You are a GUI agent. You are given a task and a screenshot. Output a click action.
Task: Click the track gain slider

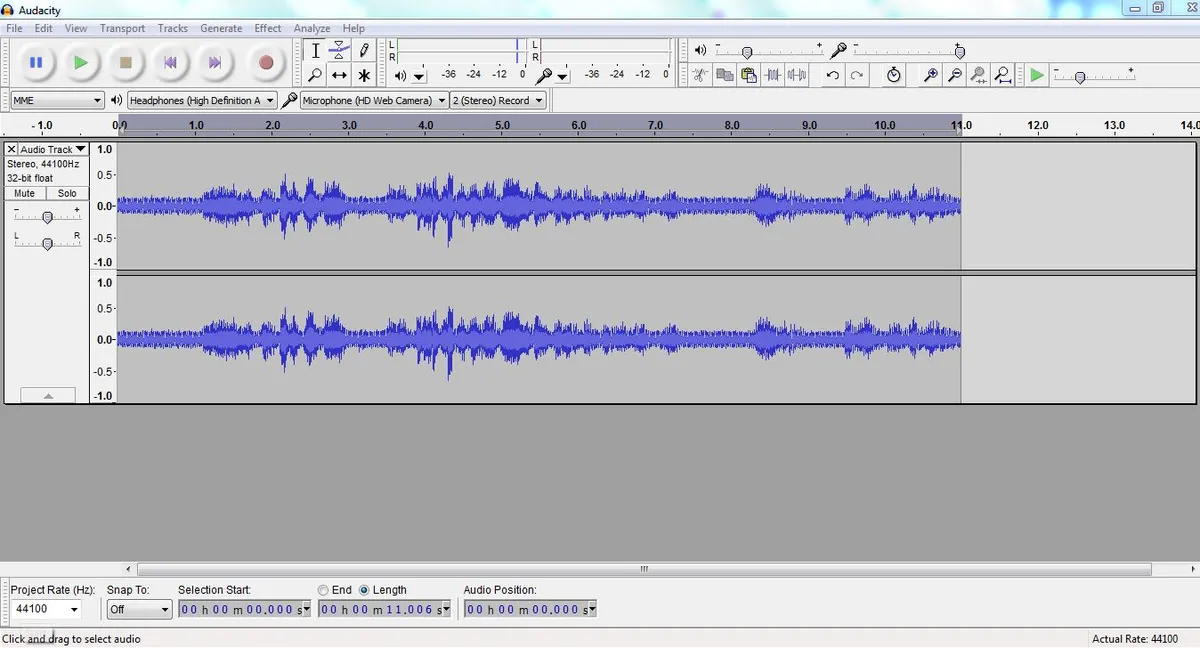(x=47, y=217)
